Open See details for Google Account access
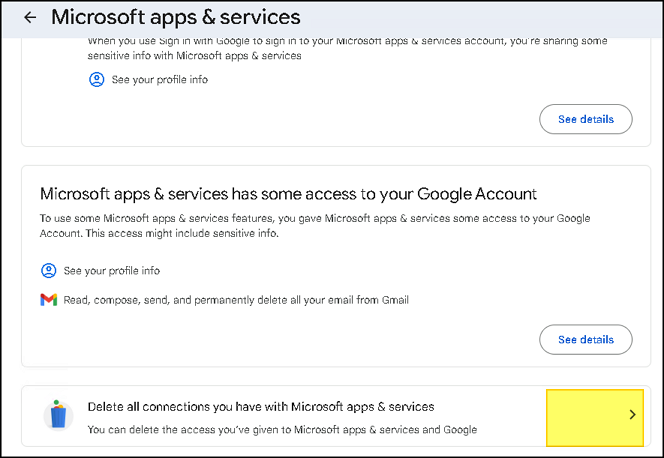The image size is (664, 458). [x=586, y=339]
